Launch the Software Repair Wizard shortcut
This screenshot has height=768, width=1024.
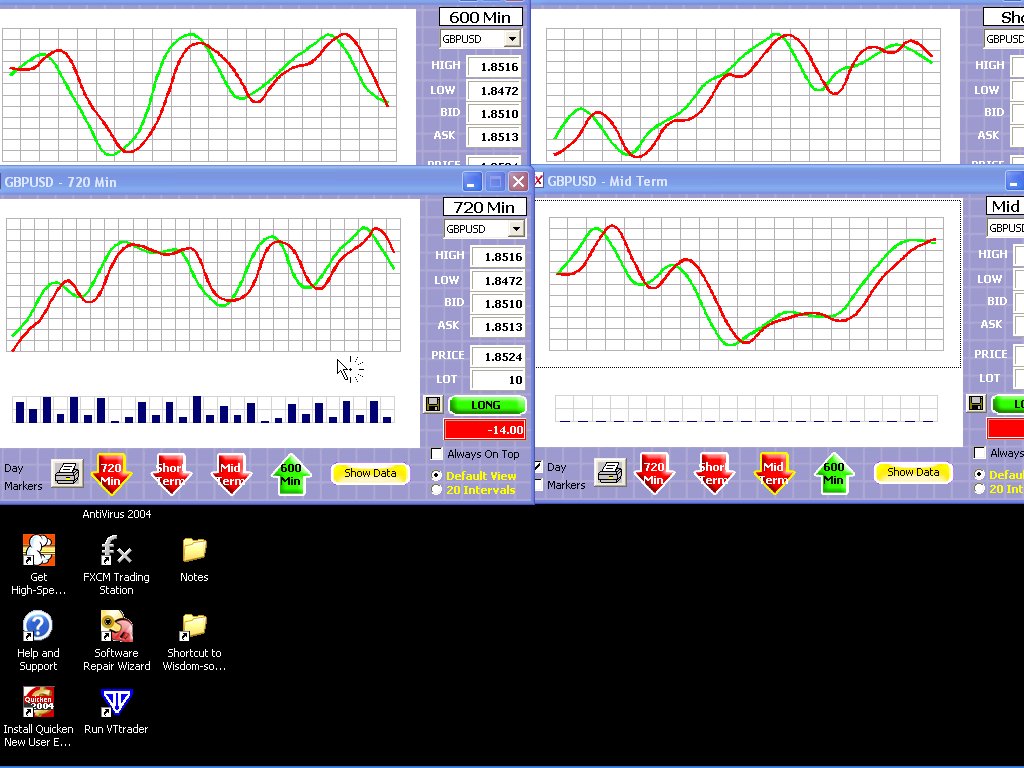pos(116,641)
